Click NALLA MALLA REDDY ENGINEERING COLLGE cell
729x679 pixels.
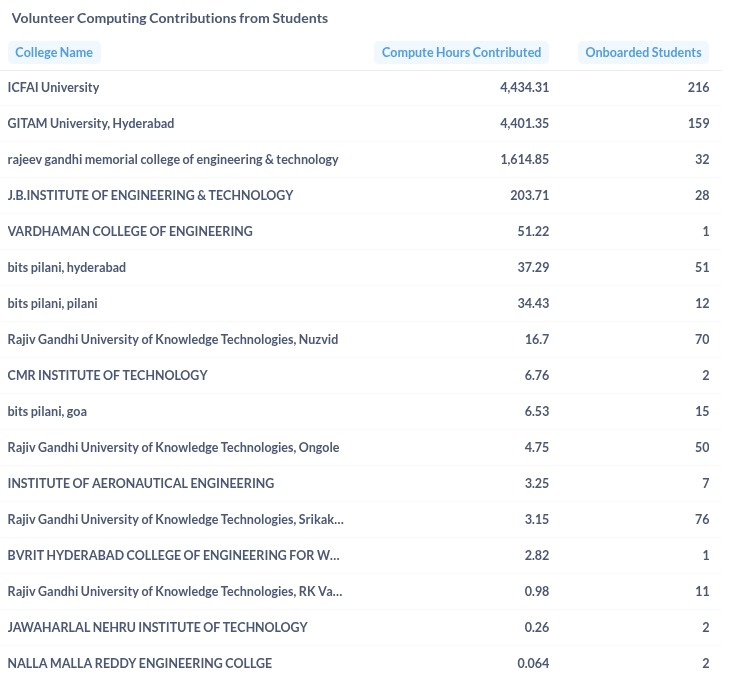coord(140,663)
